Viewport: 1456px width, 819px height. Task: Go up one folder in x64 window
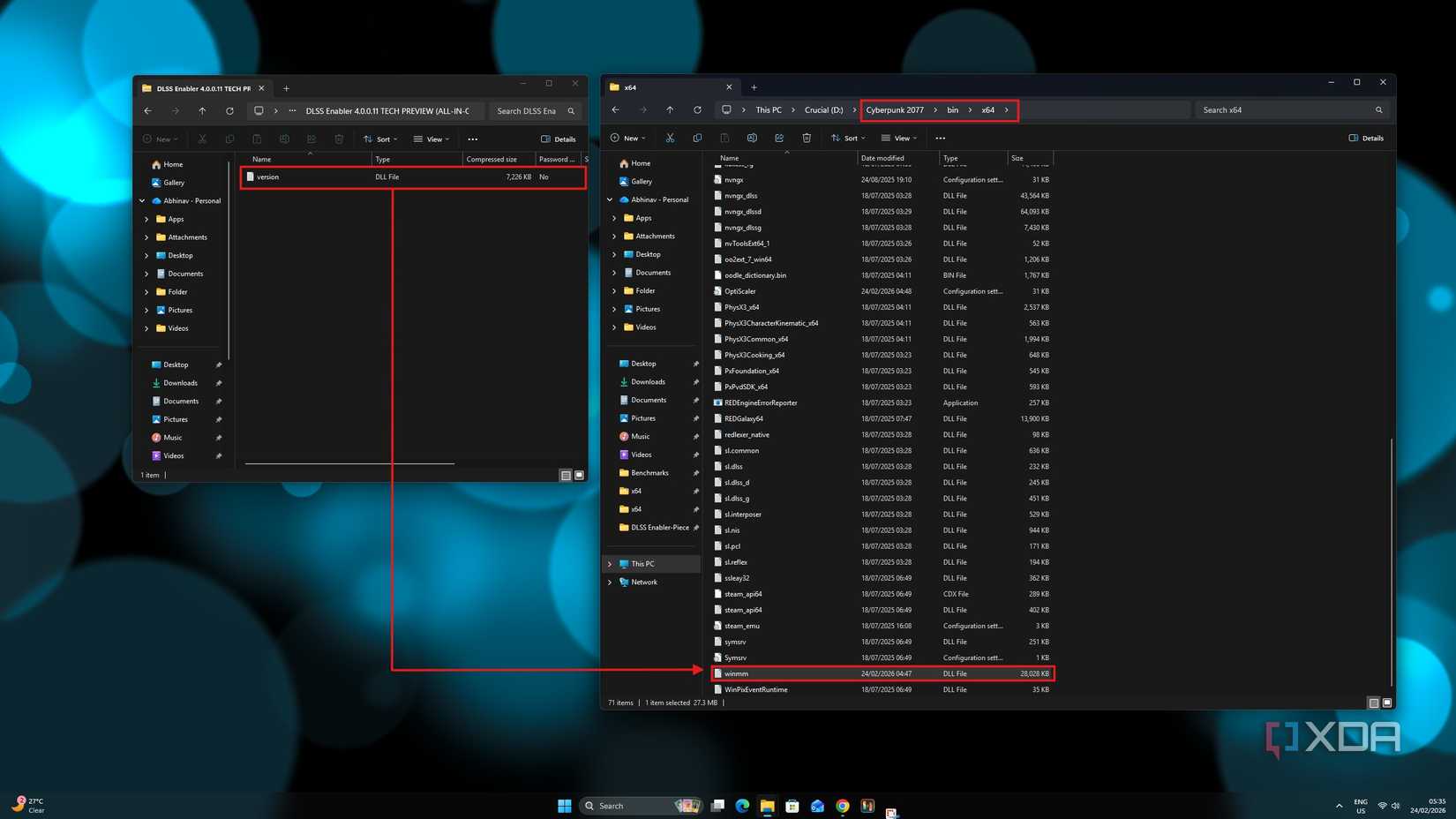tap(670, 110)
